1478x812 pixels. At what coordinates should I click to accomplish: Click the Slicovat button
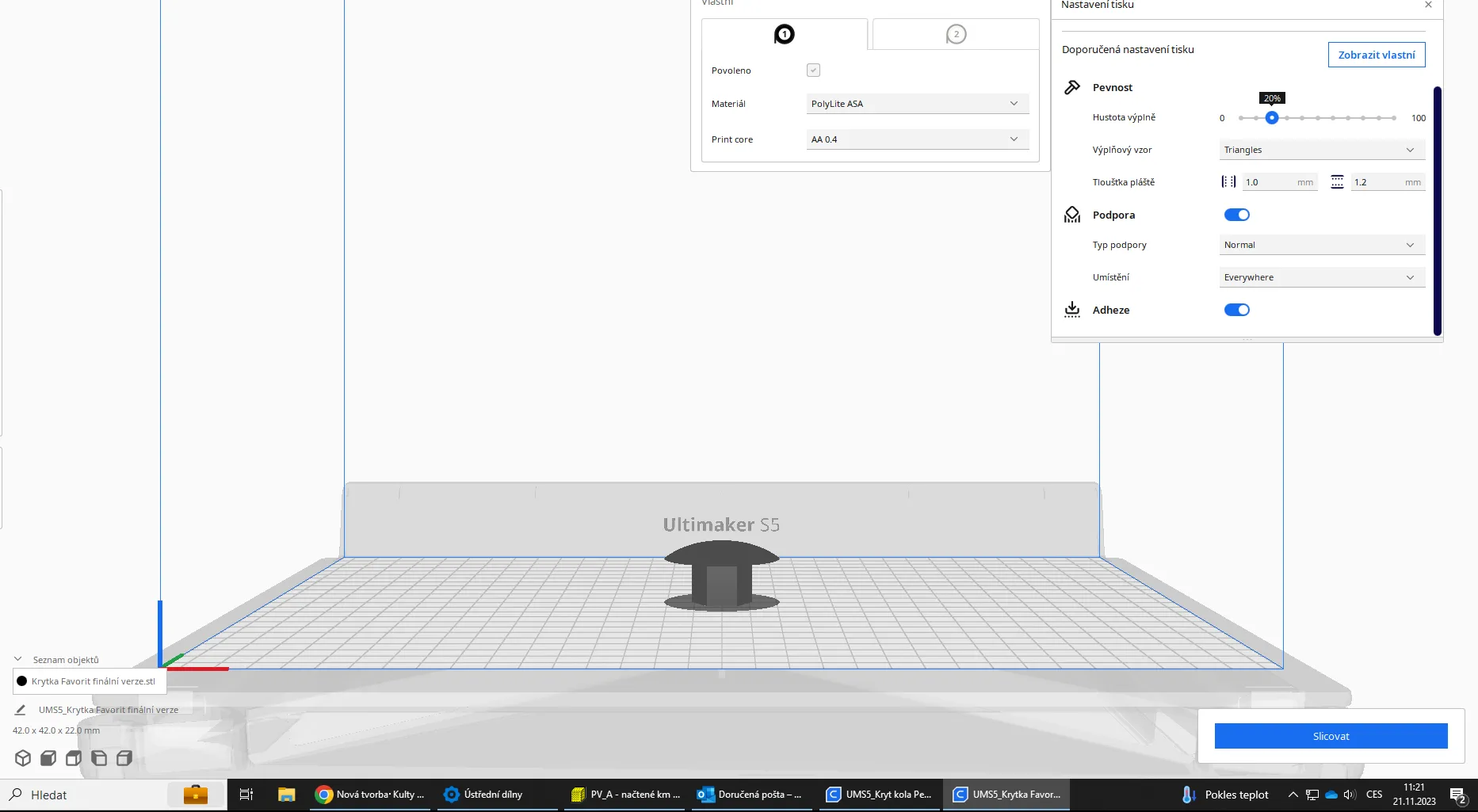click(x=1331, y=736)
